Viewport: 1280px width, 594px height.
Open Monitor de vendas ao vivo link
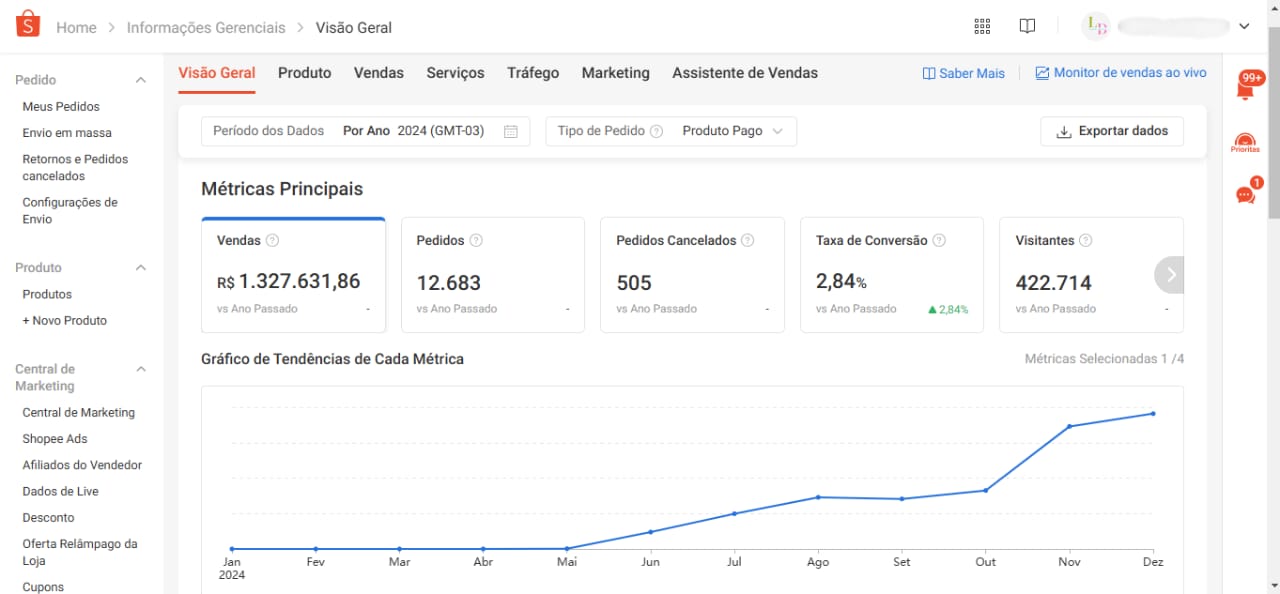(x=1120, y=73)
